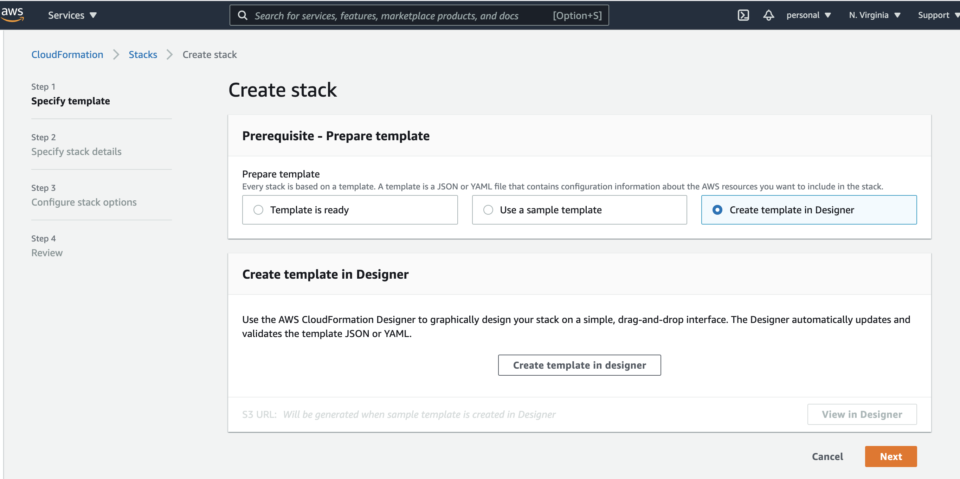
Task: Focus the services search field
Action: [419, 15]
